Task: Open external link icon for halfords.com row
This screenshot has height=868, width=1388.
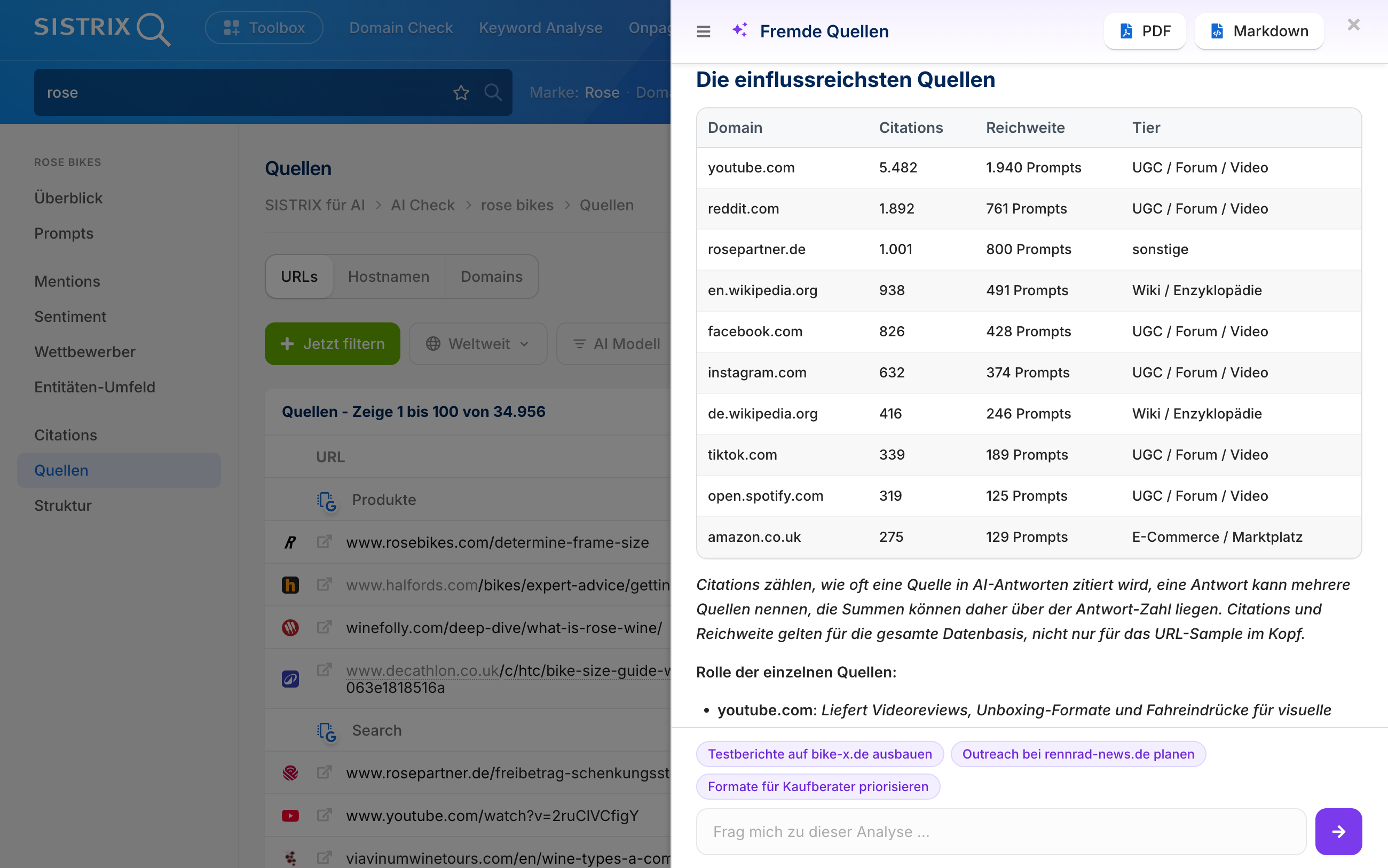Action: click(x=325, y=584)
